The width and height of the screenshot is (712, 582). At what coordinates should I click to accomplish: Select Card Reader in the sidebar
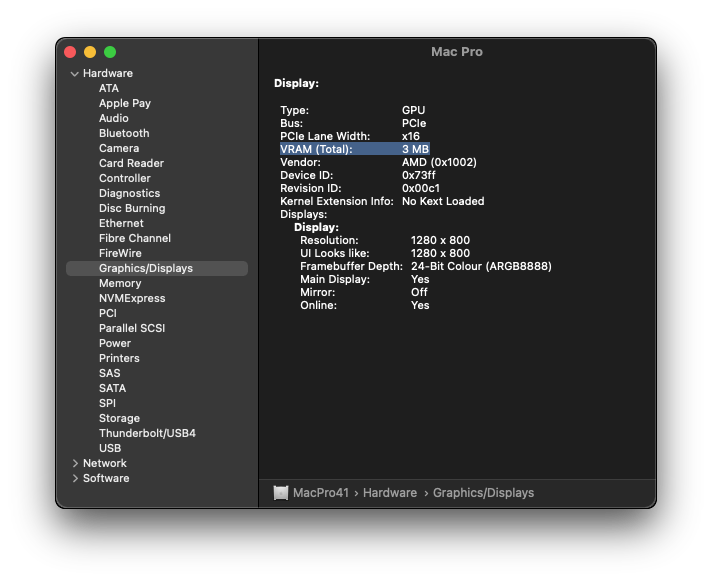[131, 163]
